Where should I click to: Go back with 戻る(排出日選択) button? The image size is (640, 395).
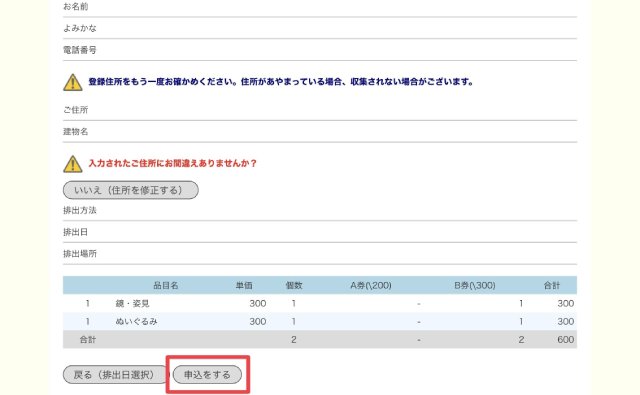pyautogui.click(x=115, y=375)
